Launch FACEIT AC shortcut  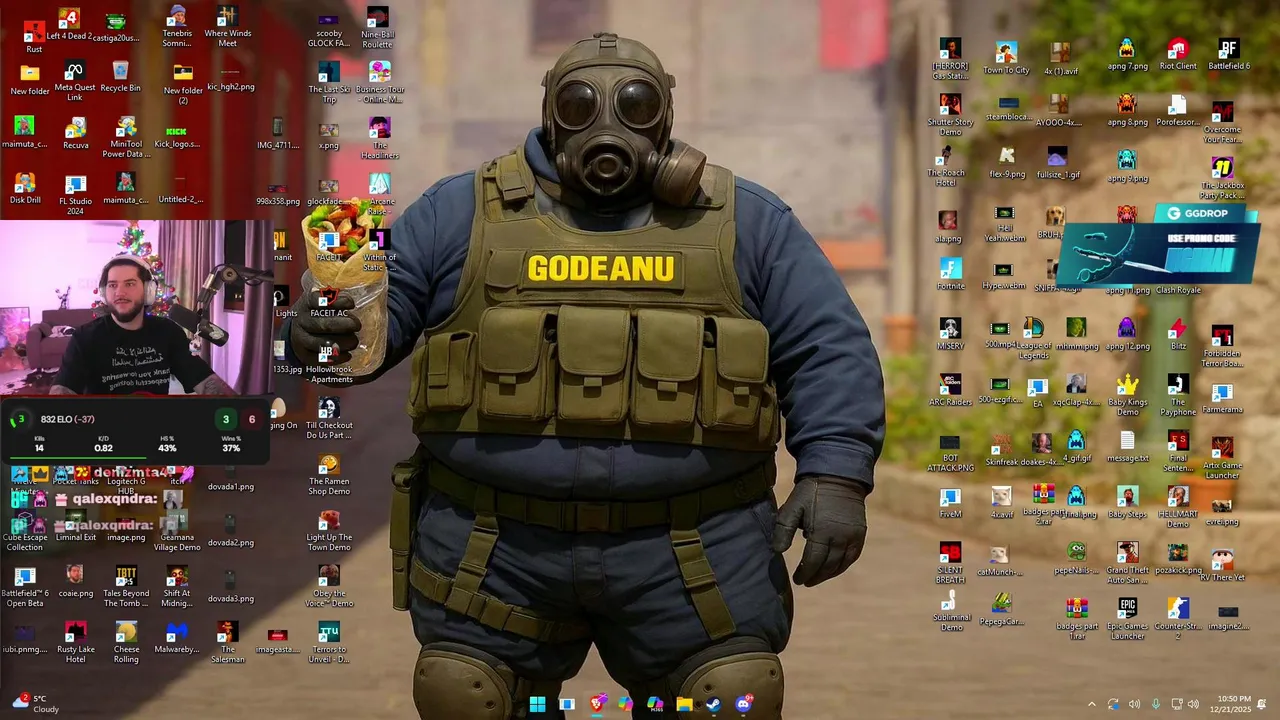[x=329, y=304]
